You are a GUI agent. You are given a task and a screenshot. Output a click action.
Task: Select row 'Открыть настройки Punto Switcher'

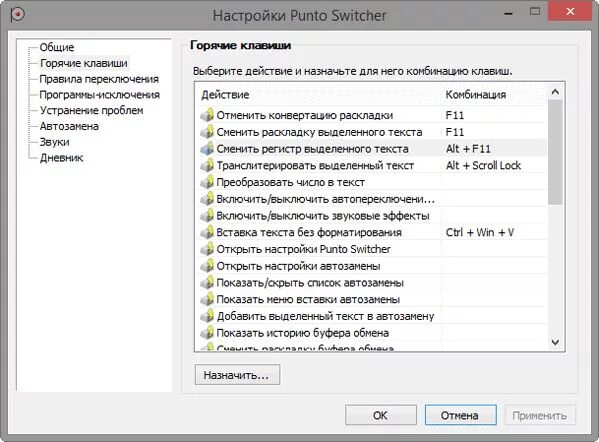click(372, 249)
